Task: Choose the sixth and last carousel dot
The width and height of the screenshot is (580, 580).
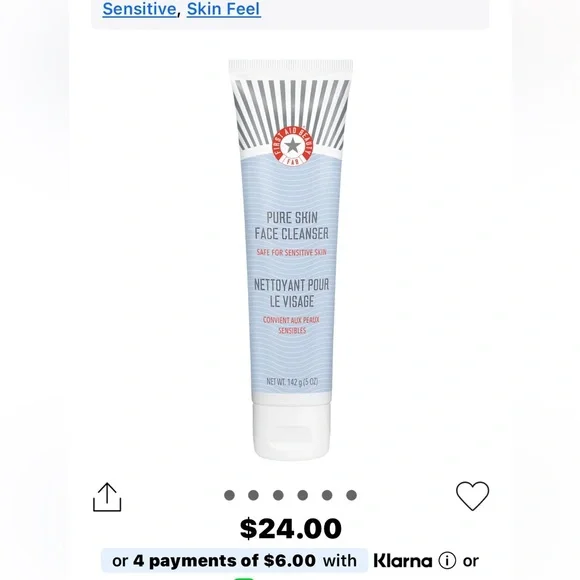Action: point(351,495)
